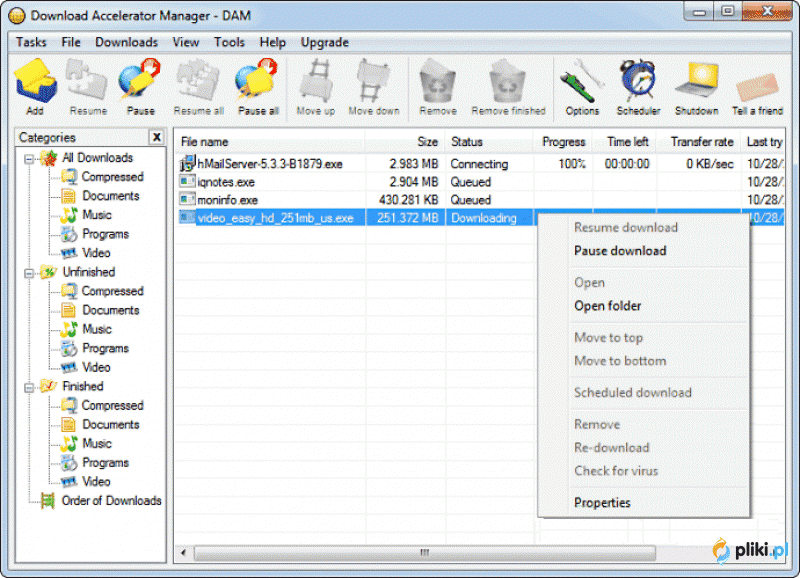This screenshot has width=800, height=578.
Task: Click the Resume toolbar icon
Action: [x=88, y=87]
